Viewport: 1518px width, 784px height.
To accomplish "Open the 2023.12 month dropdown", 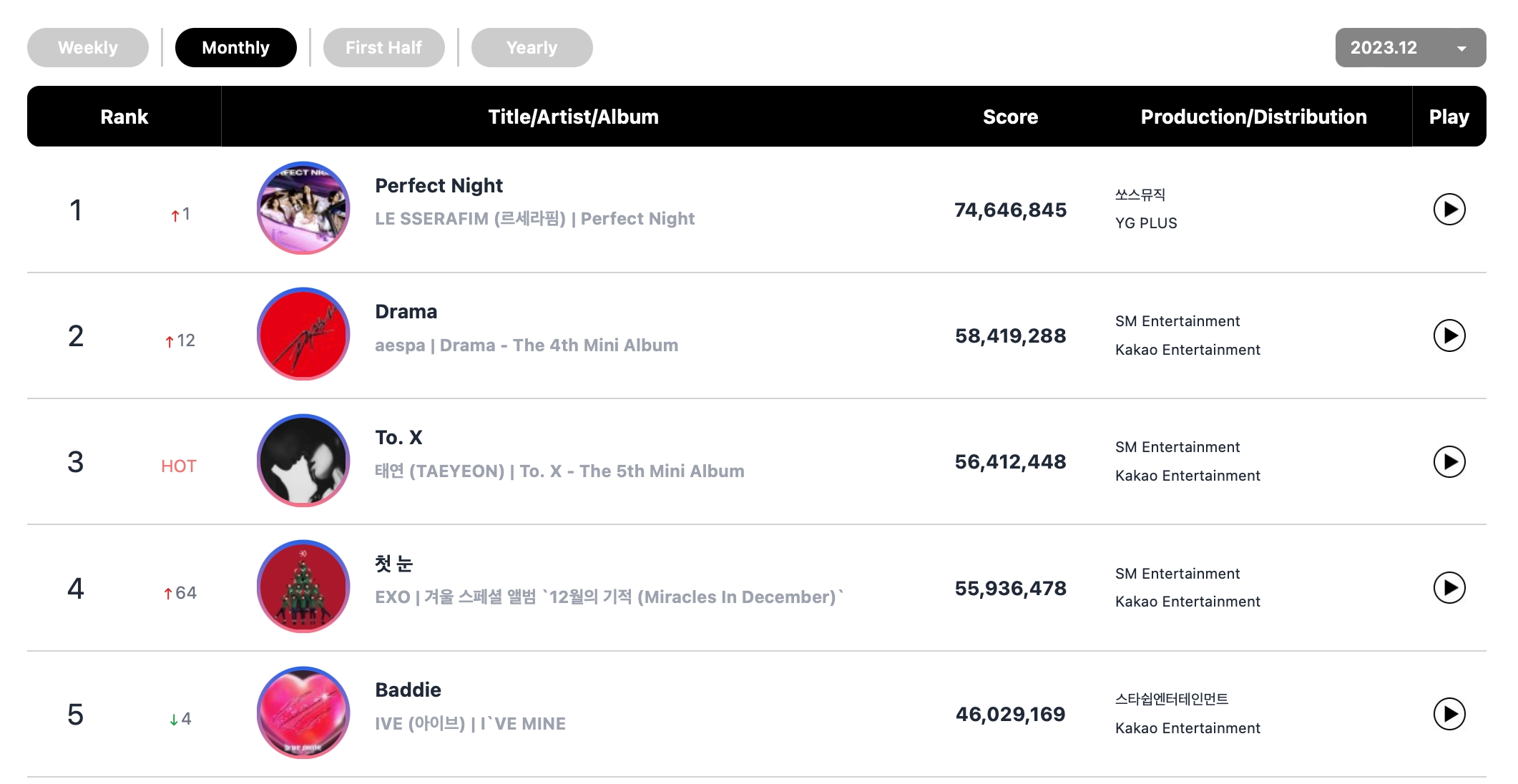I will pos(1410,48).
